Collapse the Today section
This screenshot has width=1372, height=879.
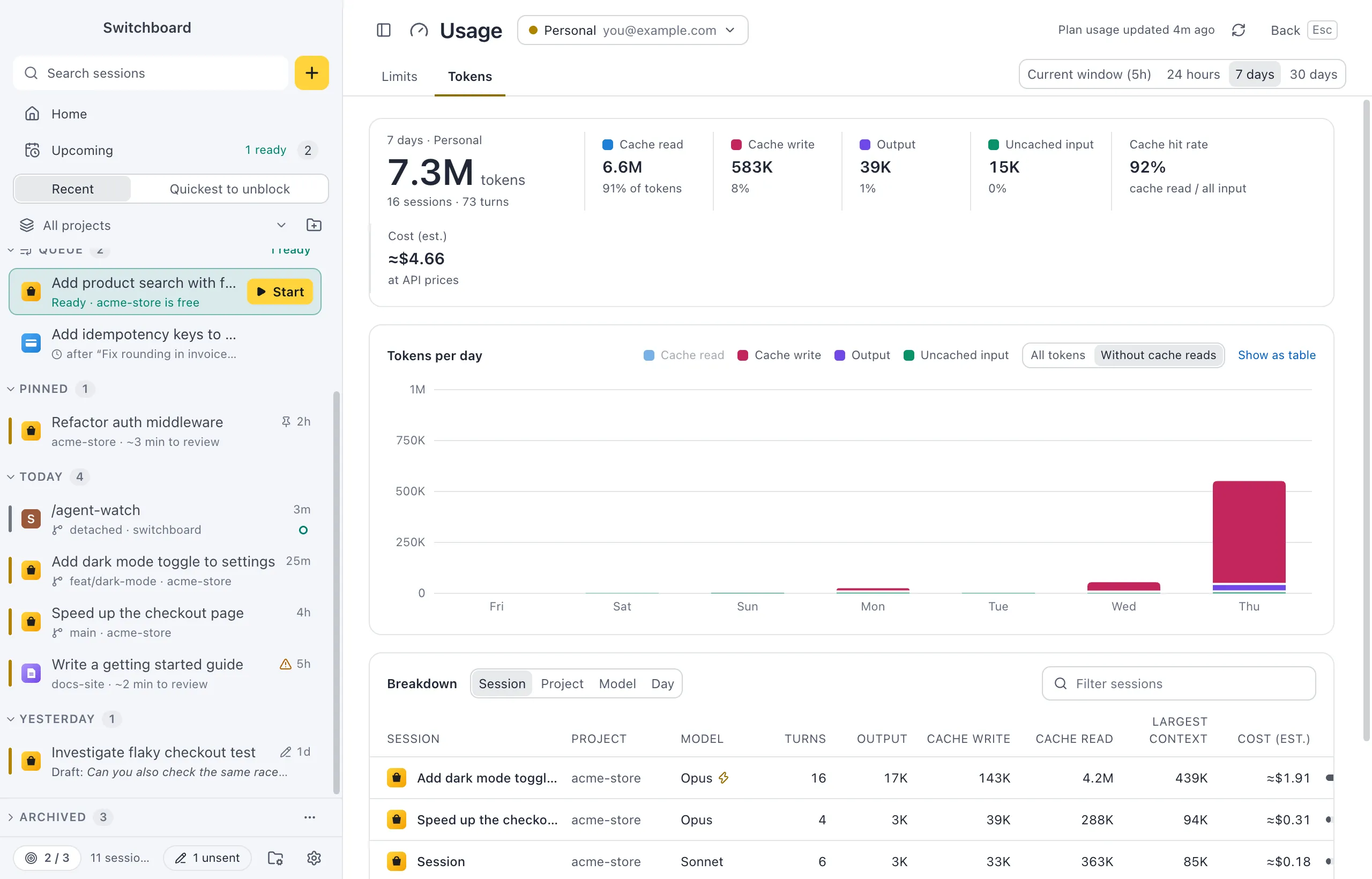click(x=10, y=476)
